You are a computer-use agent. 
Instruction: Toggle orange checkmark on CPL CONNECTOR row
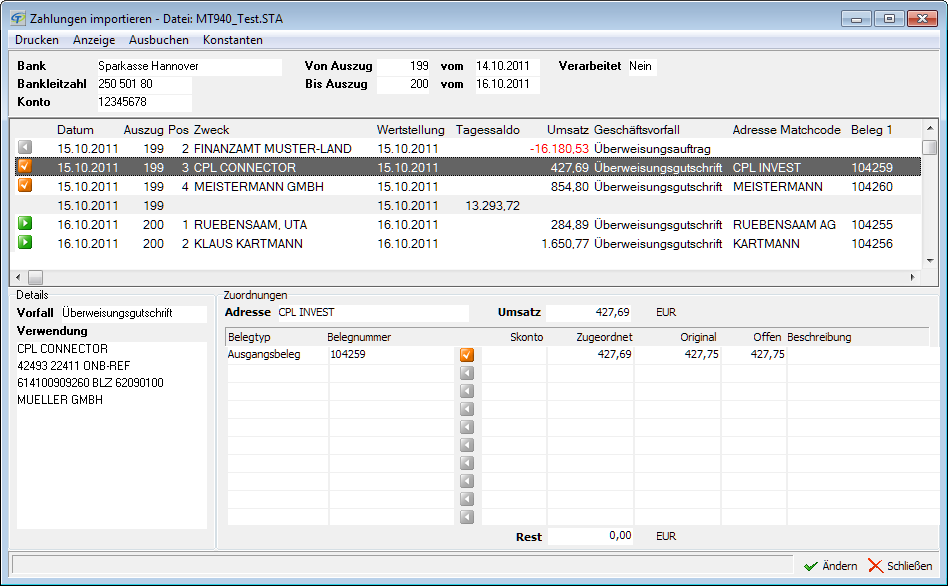tap(25, 167)
